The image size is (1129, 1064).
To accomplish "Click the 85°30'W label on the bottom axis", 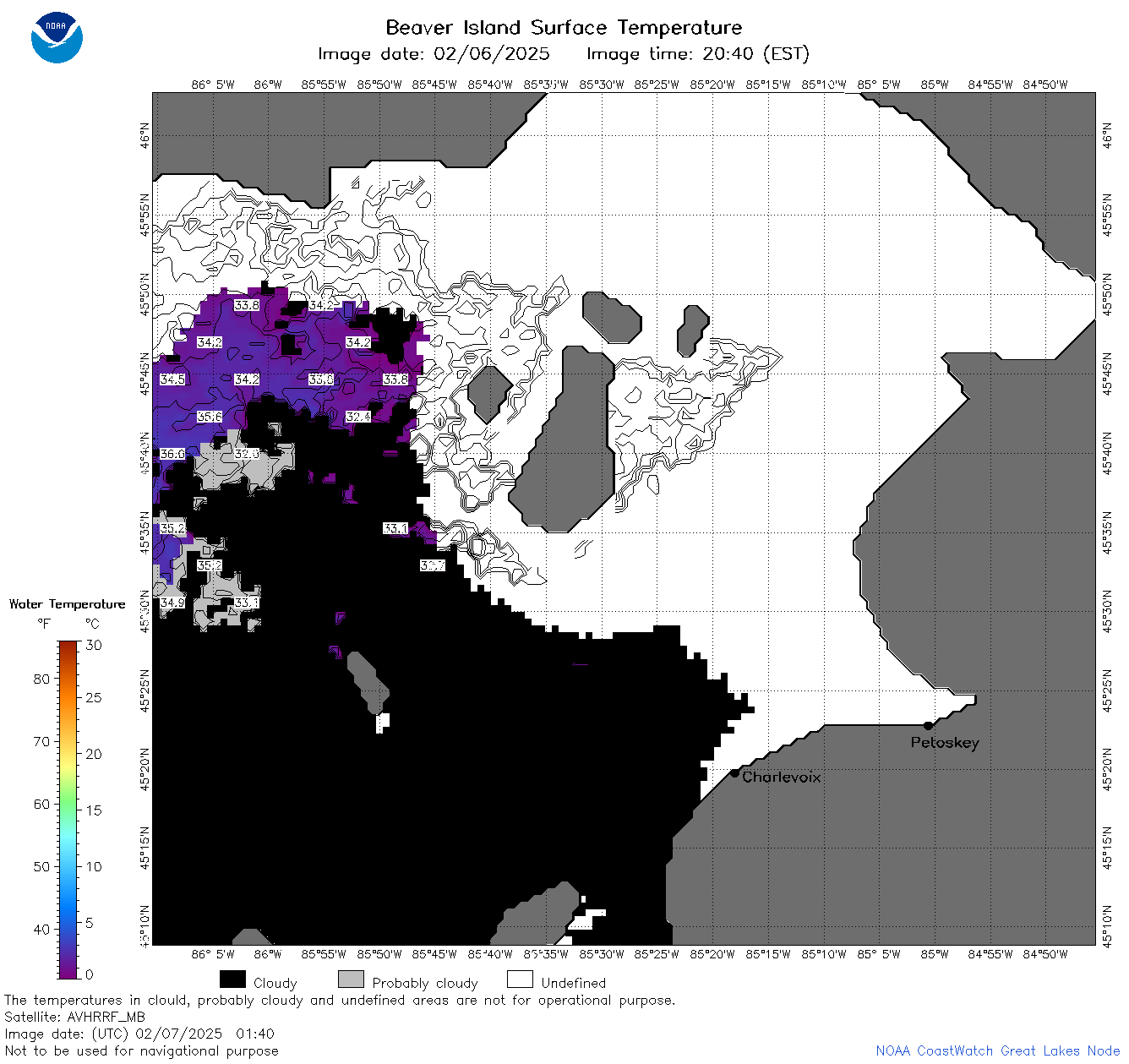I will point(601,955).
